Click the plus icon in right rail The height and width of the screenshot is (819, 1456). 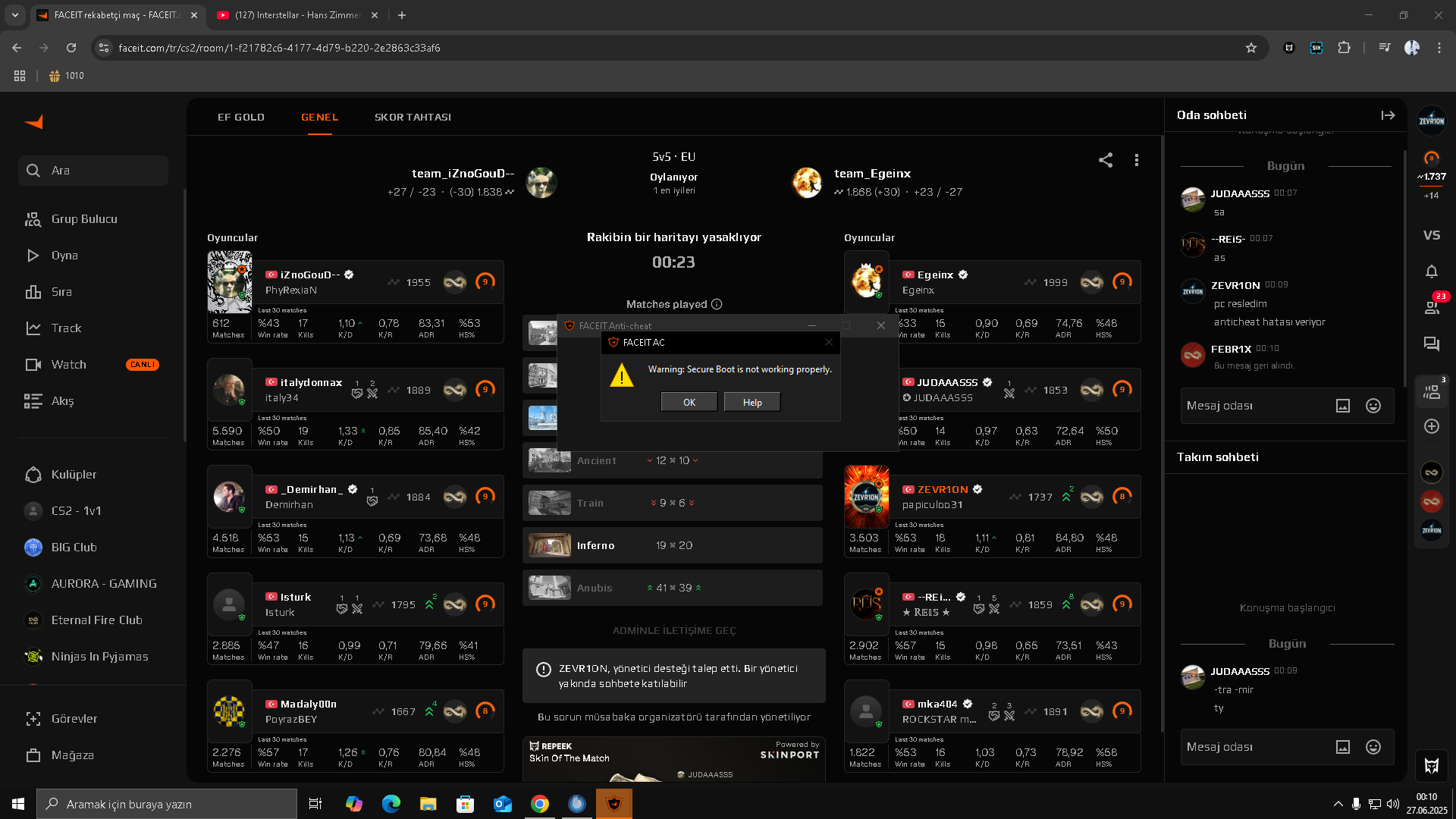[x=1432, y=426]
